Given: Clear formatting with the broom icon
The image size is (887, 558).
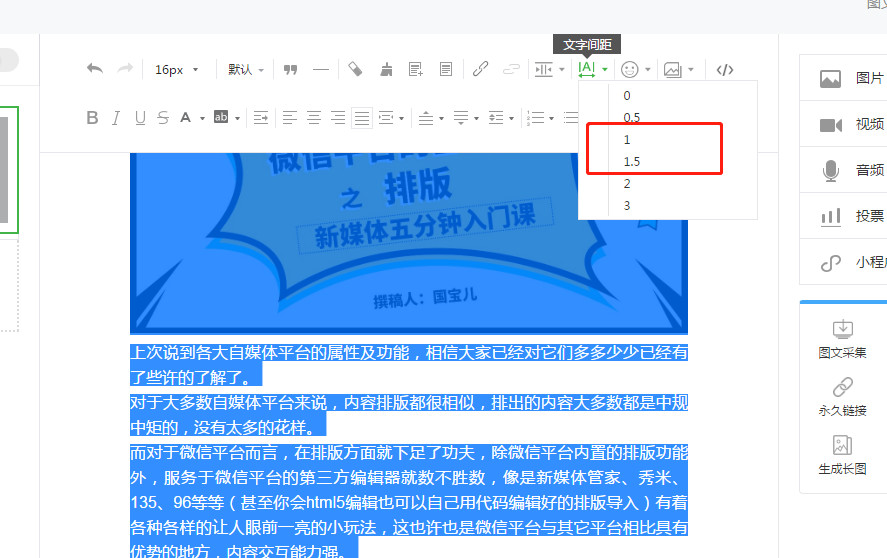Looking at the screenshot, I should [x=386, y=69].
